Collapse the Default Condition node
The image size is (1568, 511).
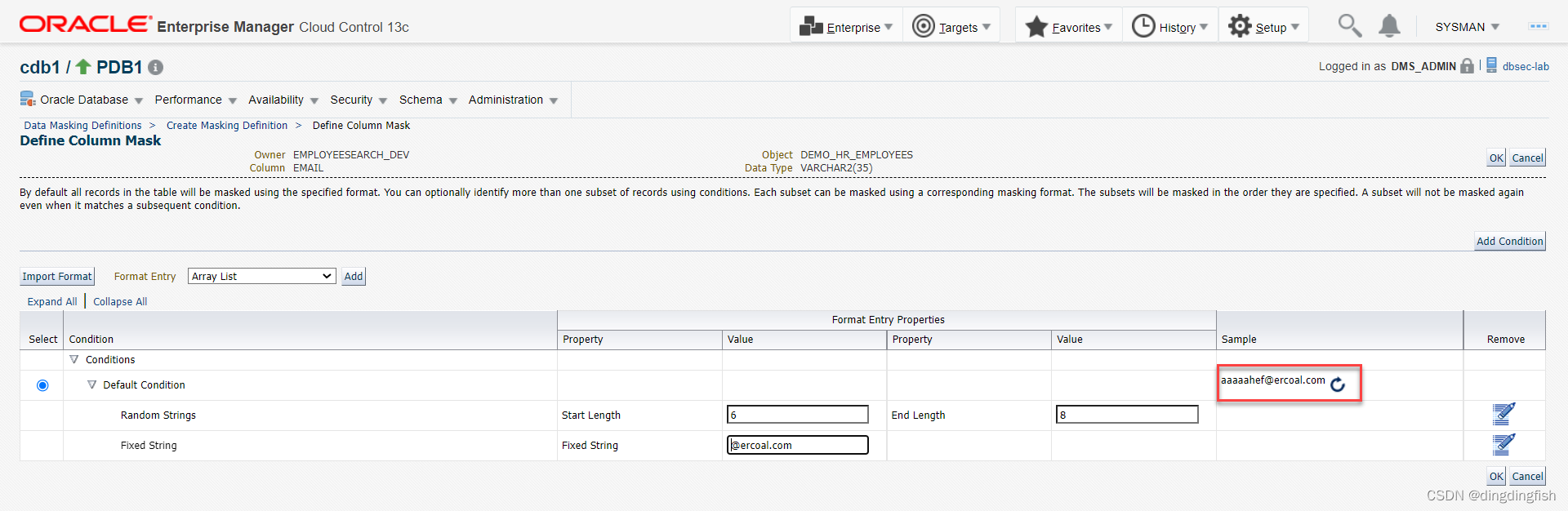(x=91, y=385)
